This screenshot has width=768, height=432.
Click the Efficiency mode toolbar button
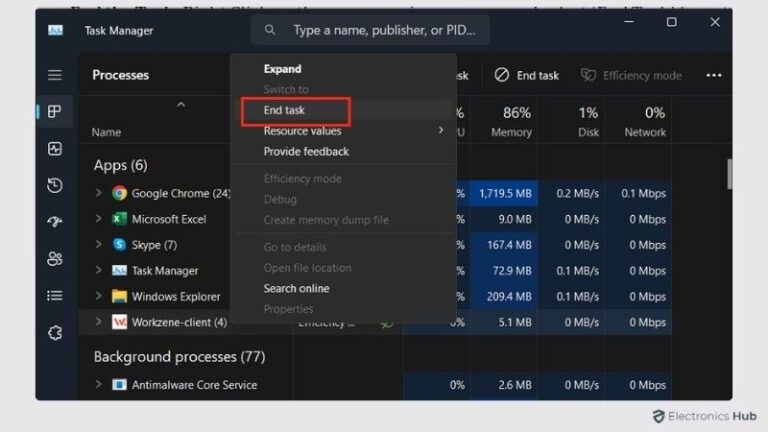(631, 75)
